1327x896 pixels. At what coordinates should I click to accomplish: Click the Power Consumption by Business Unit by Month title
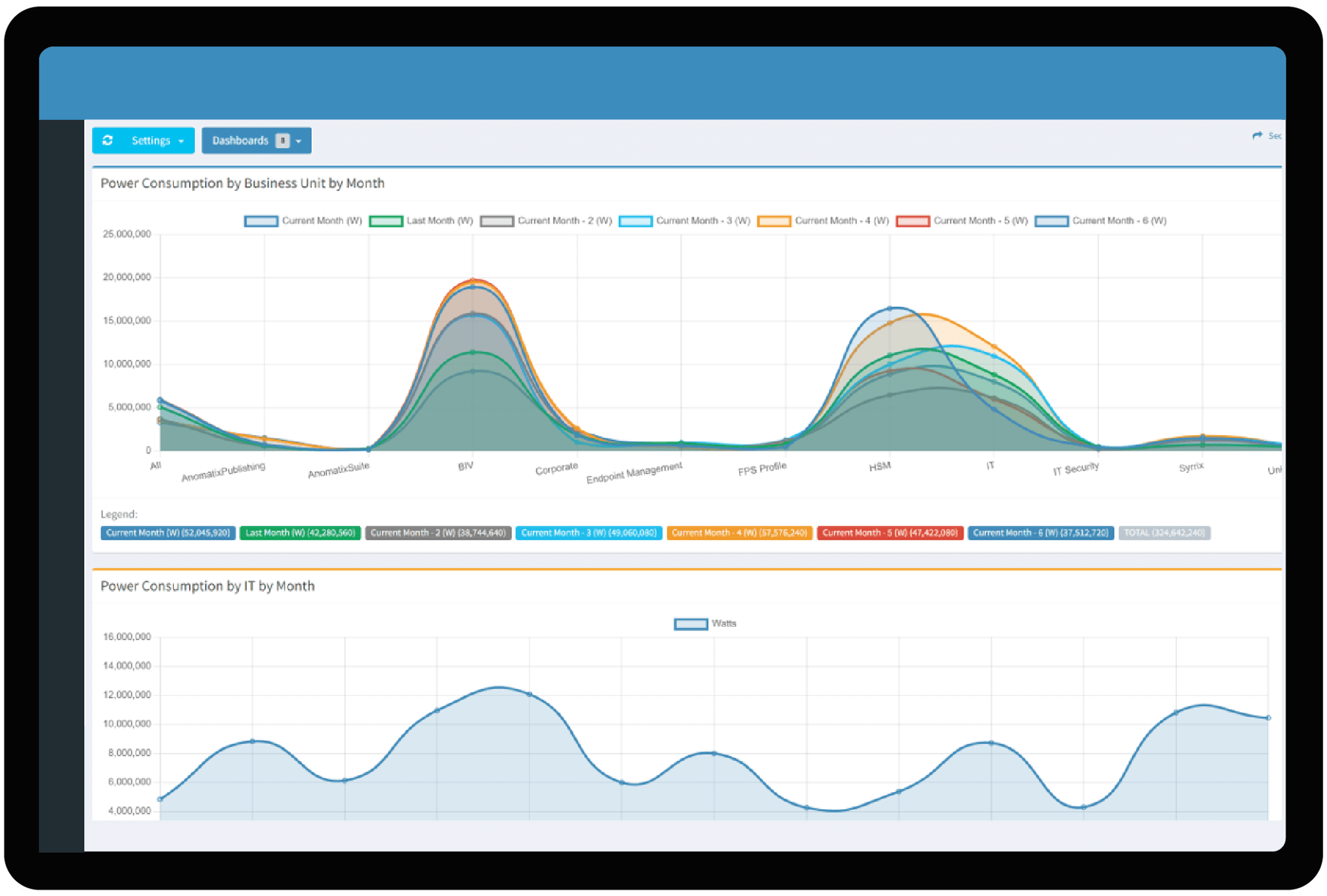point(242,184)
